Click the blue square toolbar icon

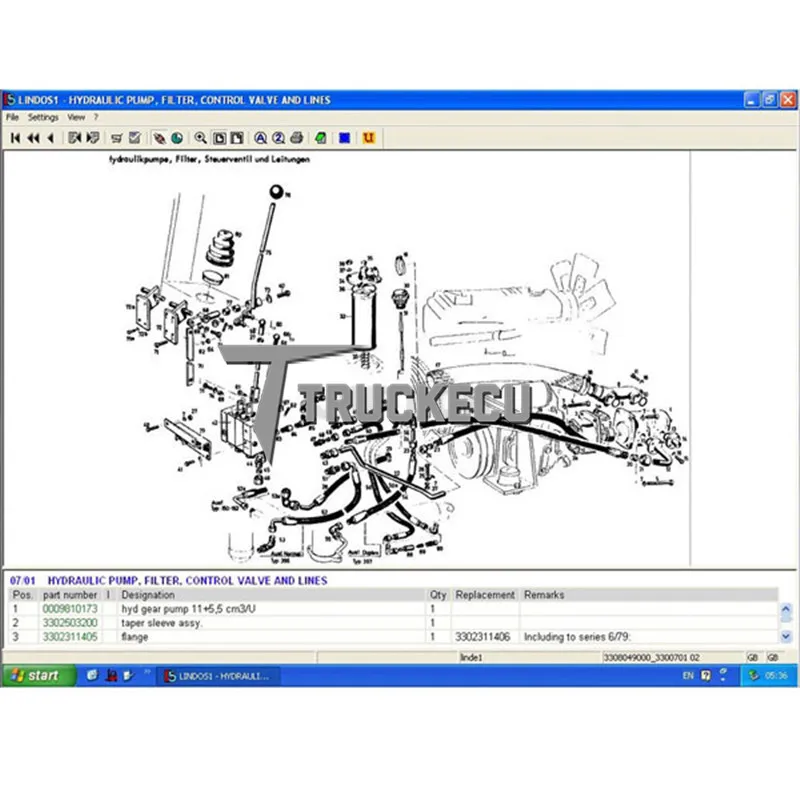point(344,138)
